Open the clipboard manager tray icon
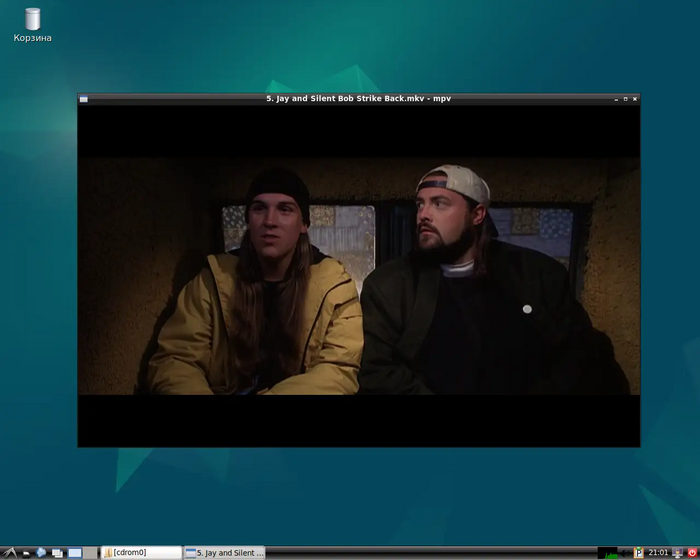 click(x=639, y=553)
